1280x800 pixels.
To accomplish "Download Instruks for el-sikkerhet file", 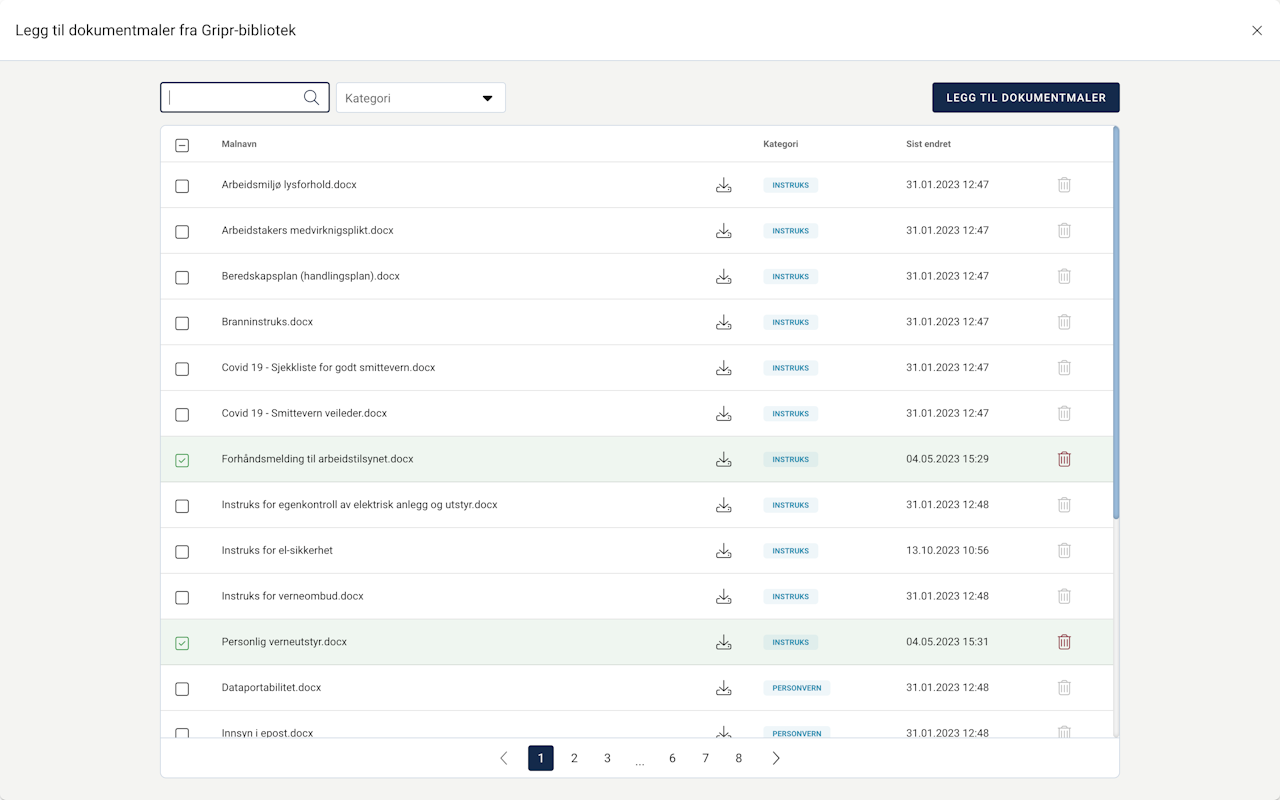I will tap(723, 551).
